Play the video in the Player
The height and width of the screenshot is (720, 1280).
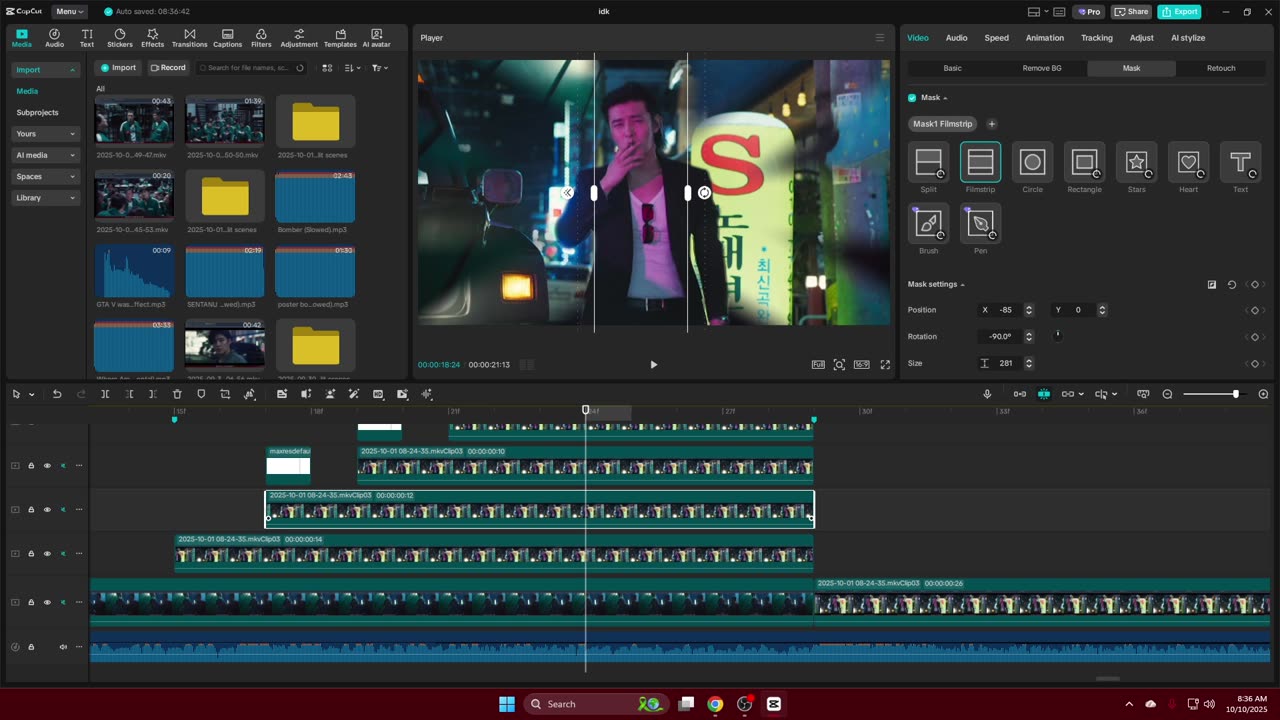click(x=654, y=365)
